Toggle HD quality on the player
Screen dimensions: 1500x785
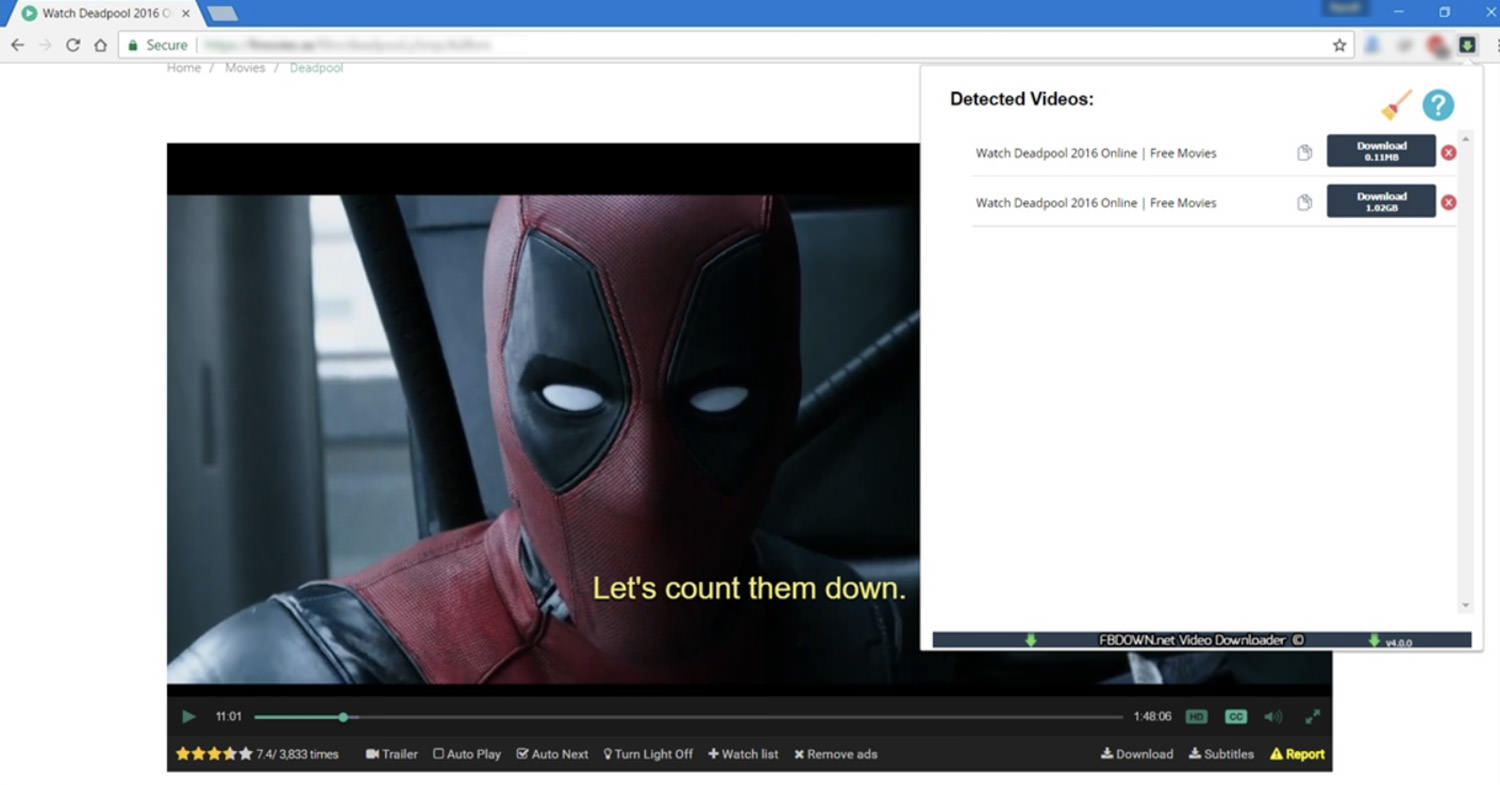click(1196, 716)
